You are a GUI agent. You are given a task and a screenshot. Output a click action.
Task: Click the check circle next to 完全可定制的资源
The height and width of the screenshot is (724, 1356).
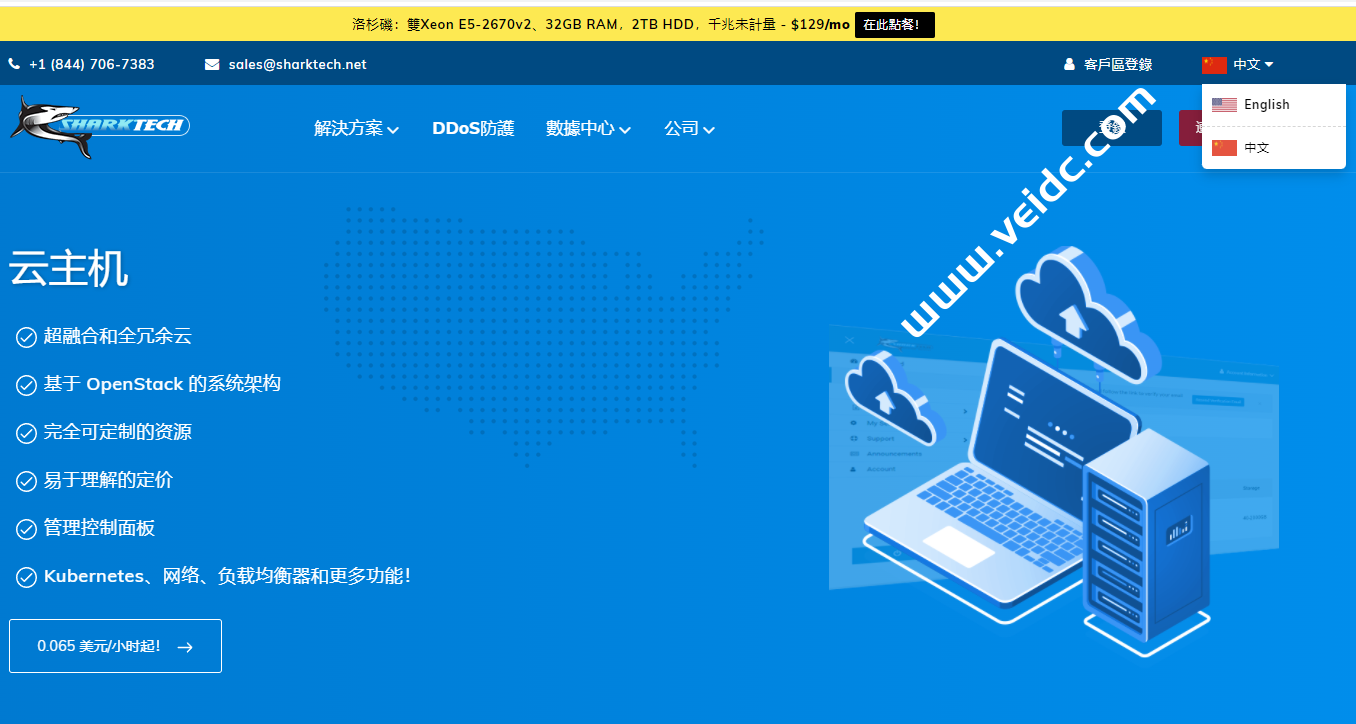(x=26, y=432)
